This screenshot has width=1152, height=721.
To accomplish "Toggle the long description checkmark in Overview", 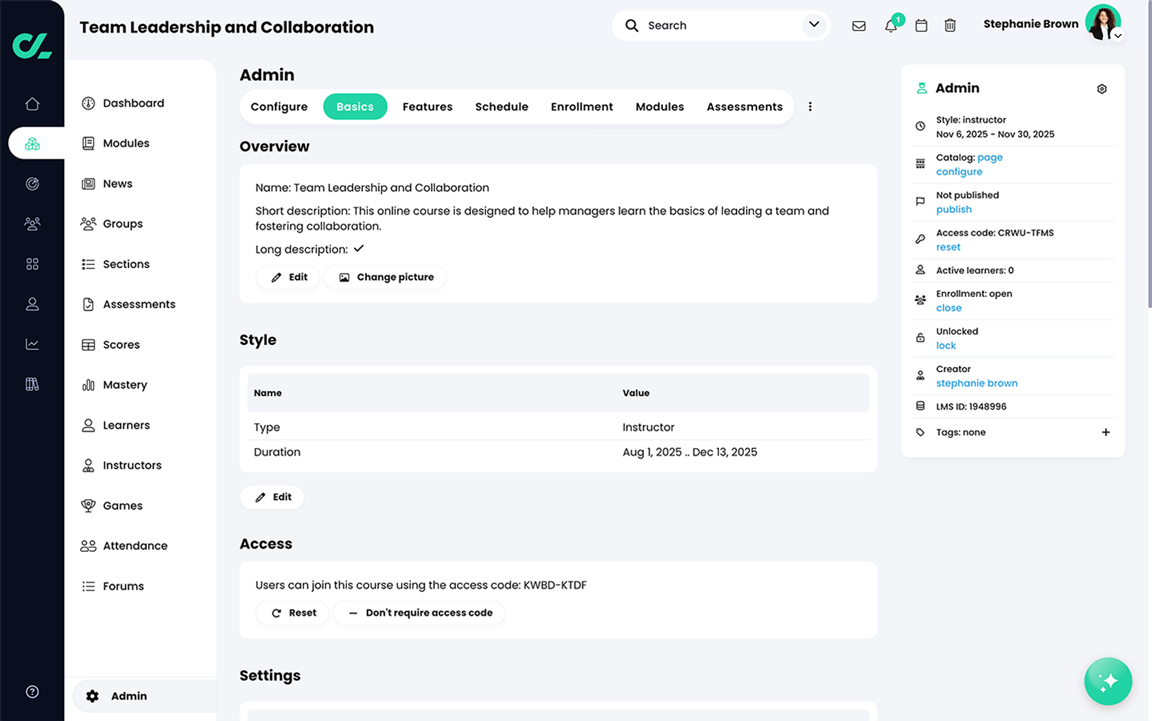I will pyautogui.click(x=358, y=248).
